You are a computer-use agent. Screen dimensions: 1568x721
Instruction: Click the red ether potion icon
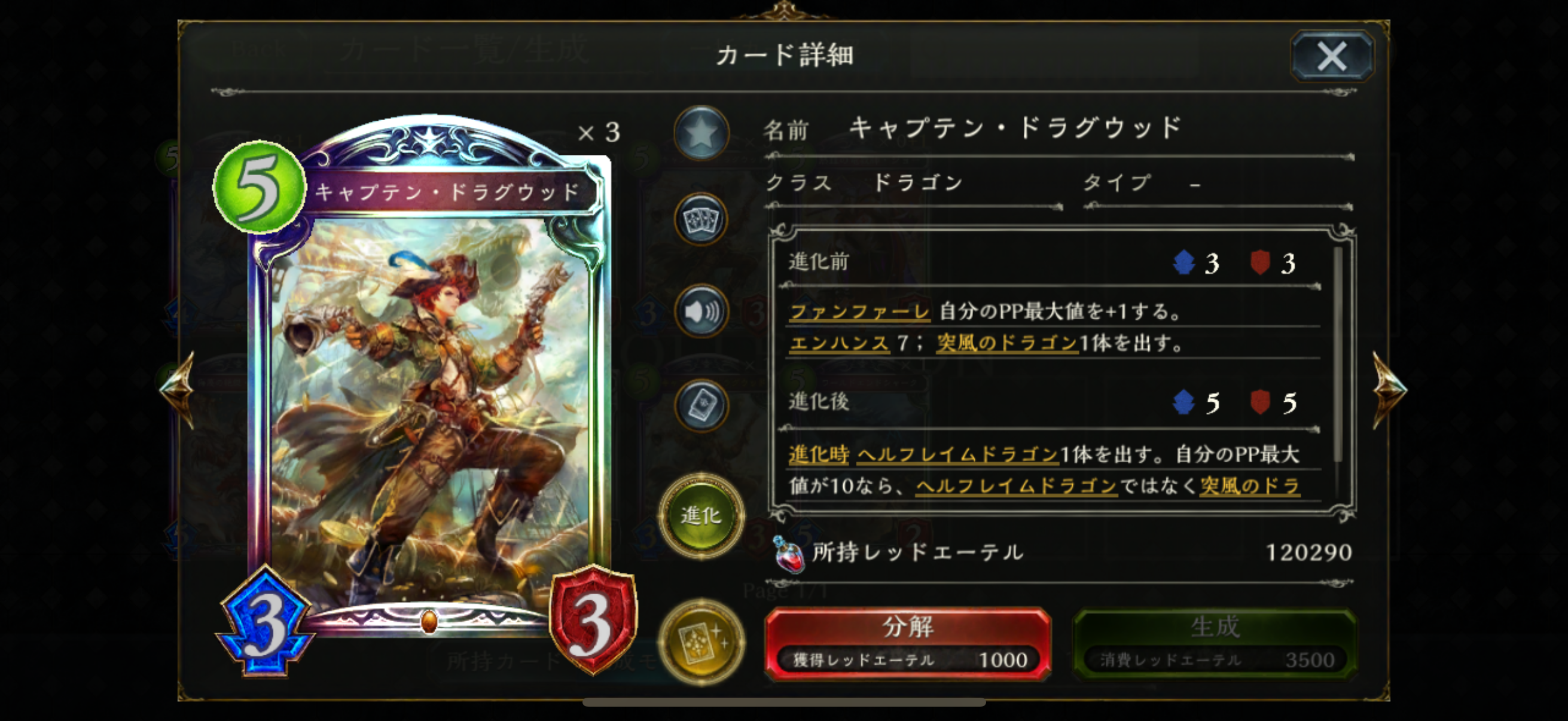[789, 554]
